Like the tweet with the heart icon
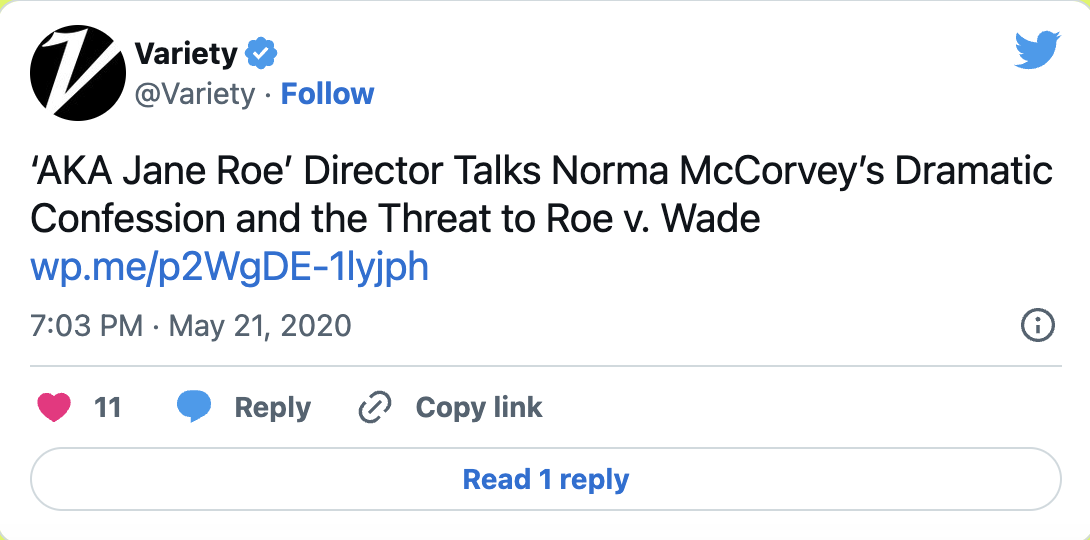Viewport: 1090px width, 540px height. [54, 407]
